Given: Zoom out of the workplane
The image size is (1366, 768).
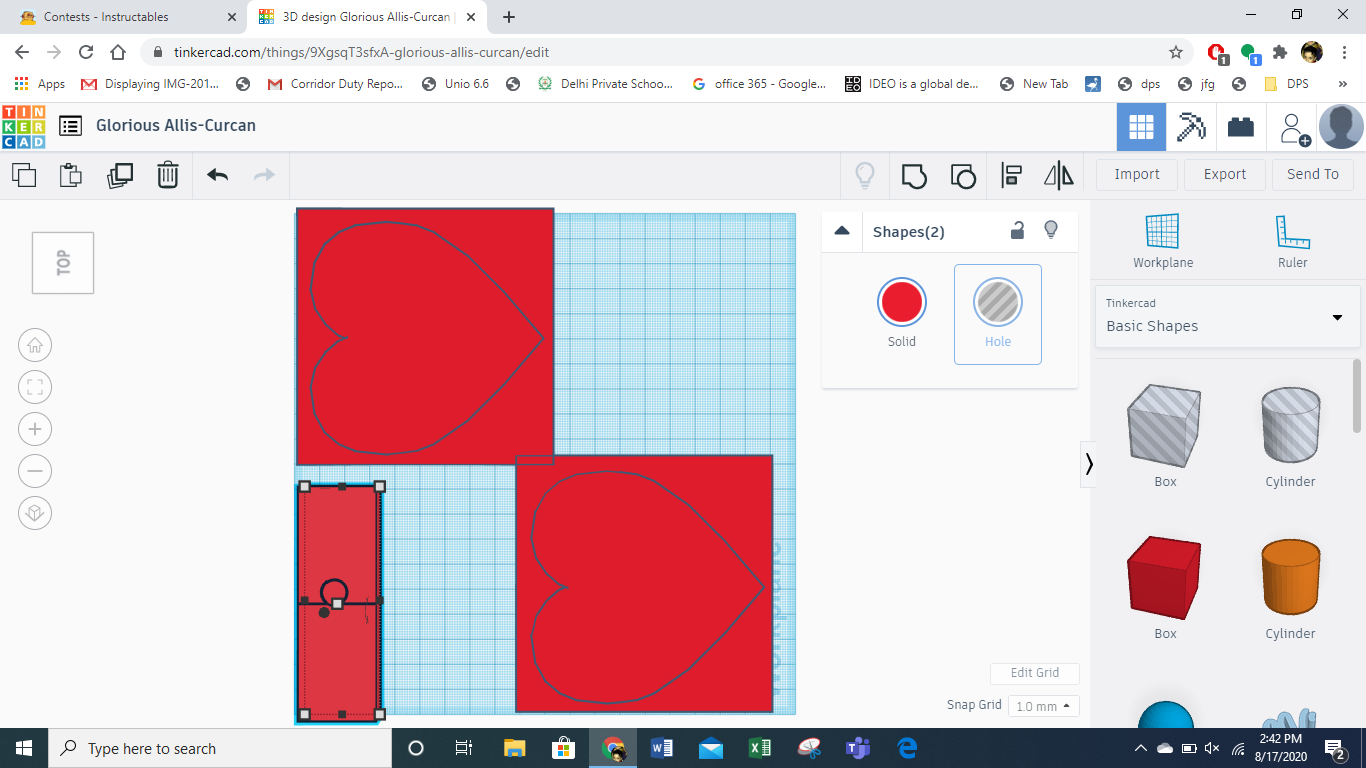Looking at the screenshot, I should [x=35, y=472].
